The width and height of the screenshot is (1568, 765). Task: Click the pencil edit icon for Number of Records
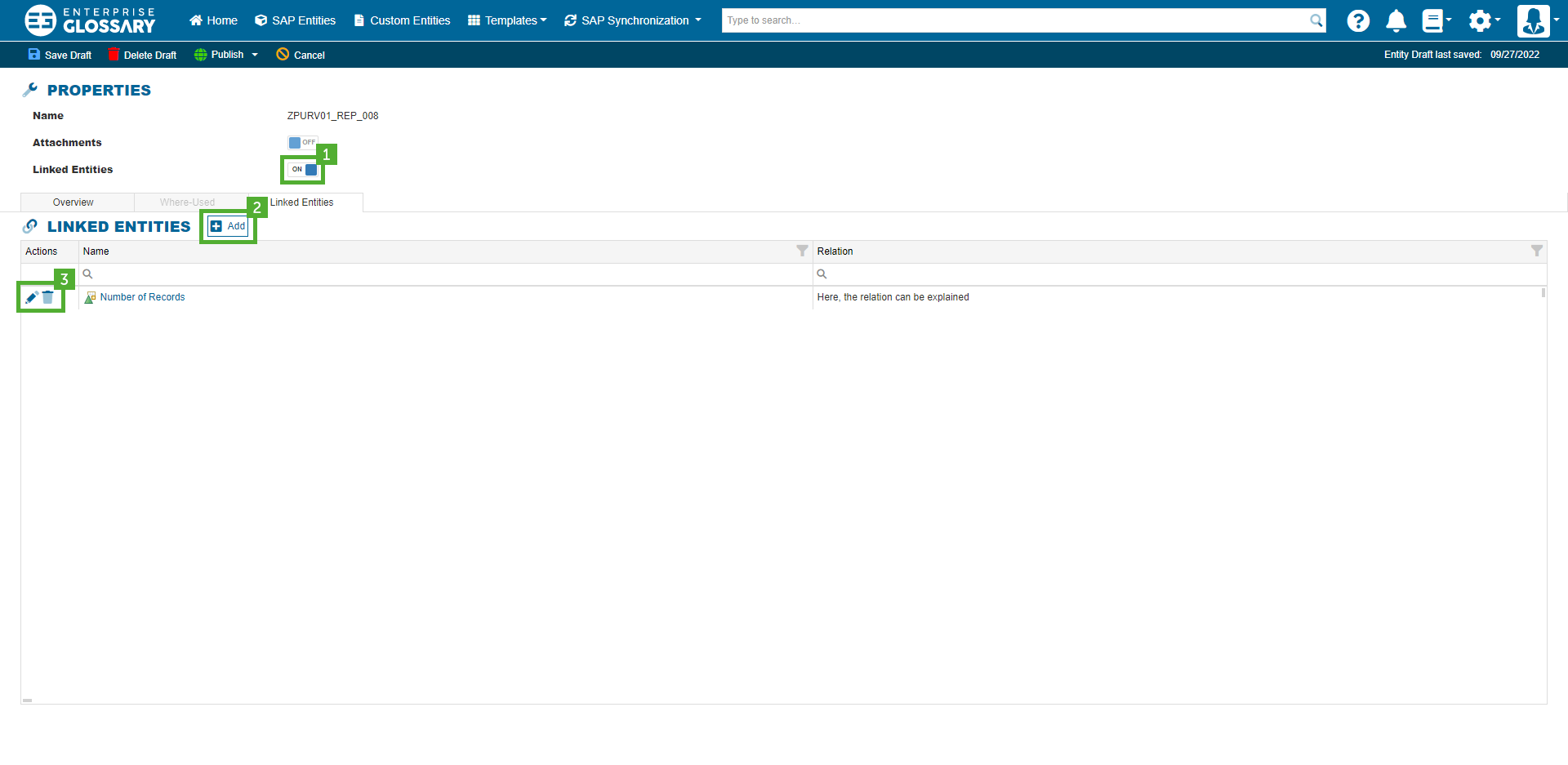point(31,298)
